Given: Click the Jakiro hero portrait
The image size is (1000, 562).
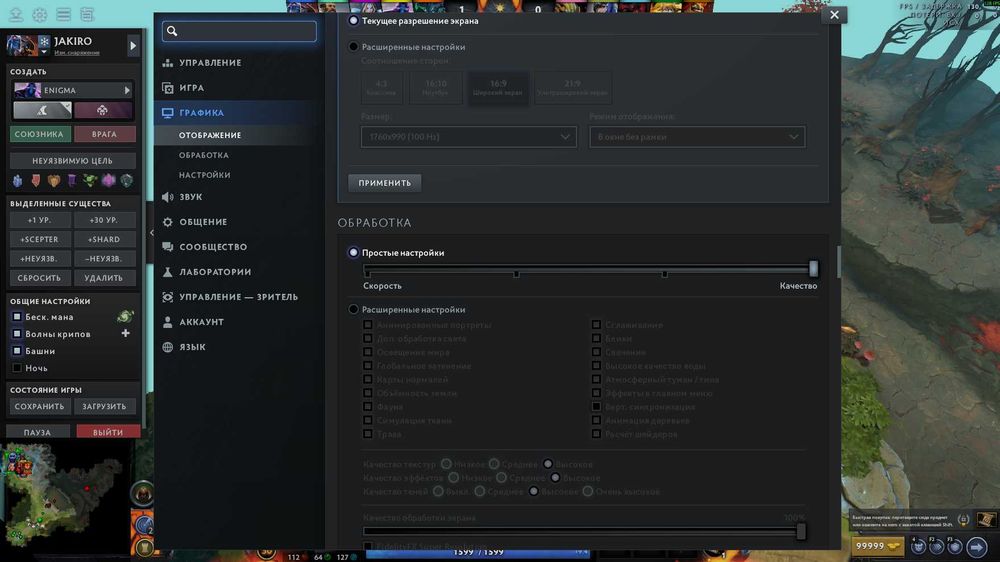Looking at the screenshot, I should 22,45.
